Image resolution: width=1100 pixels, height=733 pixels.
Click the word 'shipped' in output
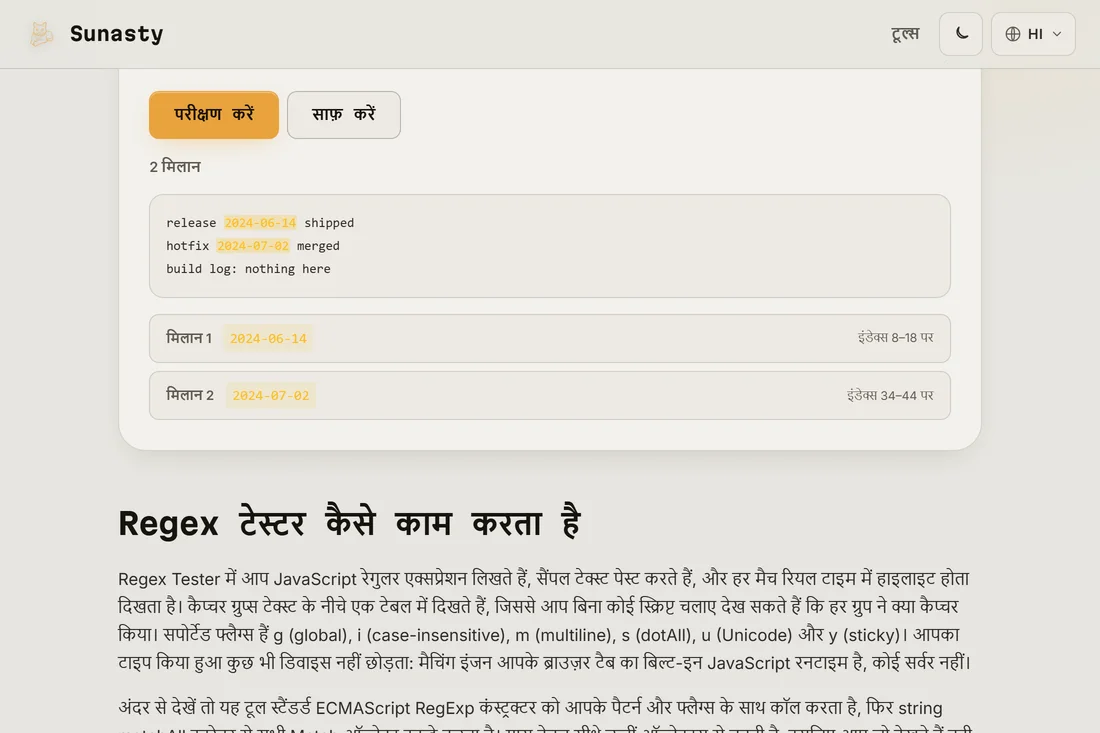(329, 222)
